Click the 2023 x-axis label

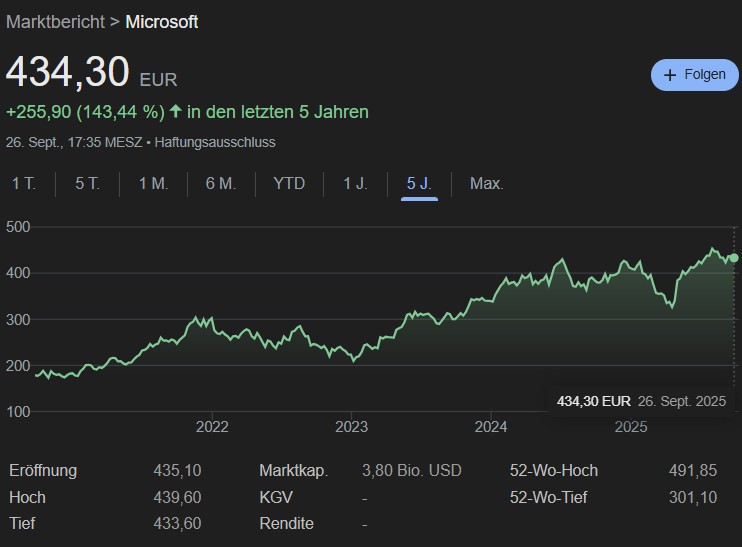point(352,427)
